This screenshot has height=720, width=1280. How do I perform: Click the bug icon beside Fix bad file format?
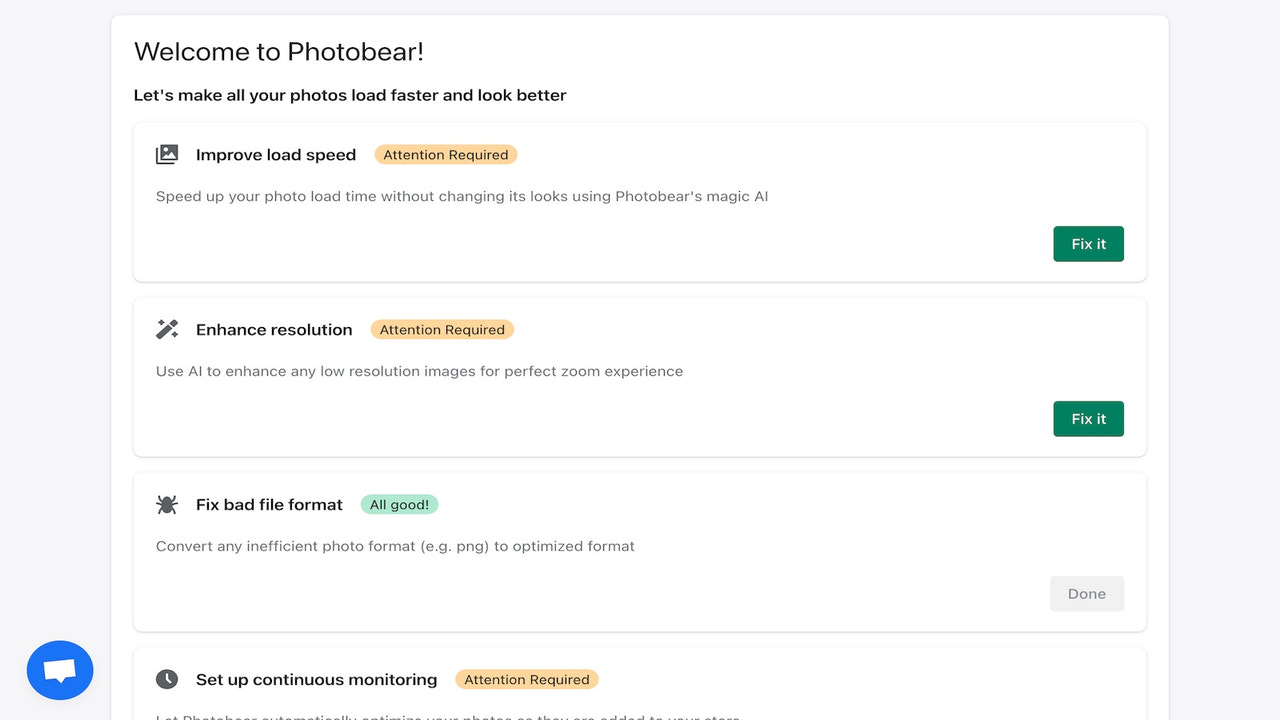pos(166,504)
